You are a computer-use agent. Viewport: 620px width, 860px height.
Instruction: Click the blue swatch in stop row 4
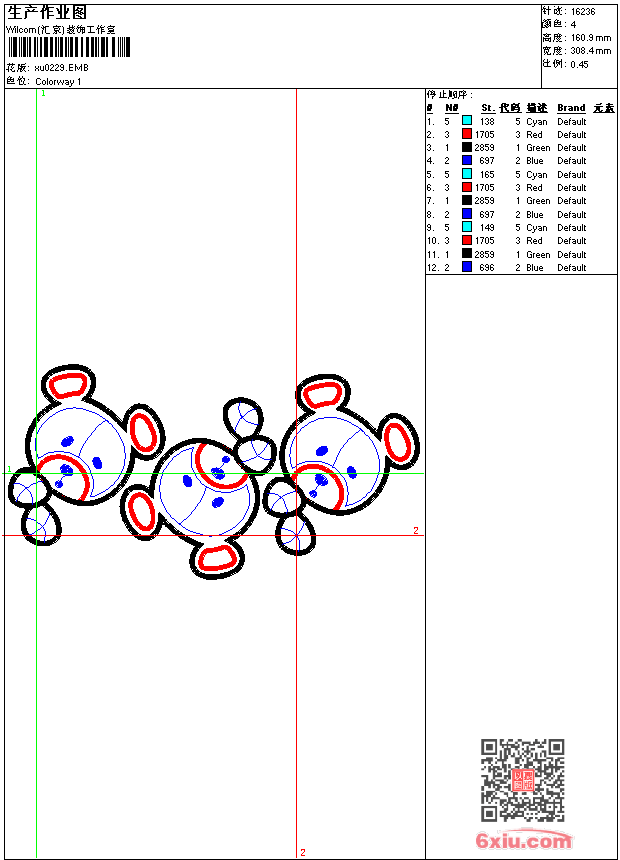click(466, 160)
